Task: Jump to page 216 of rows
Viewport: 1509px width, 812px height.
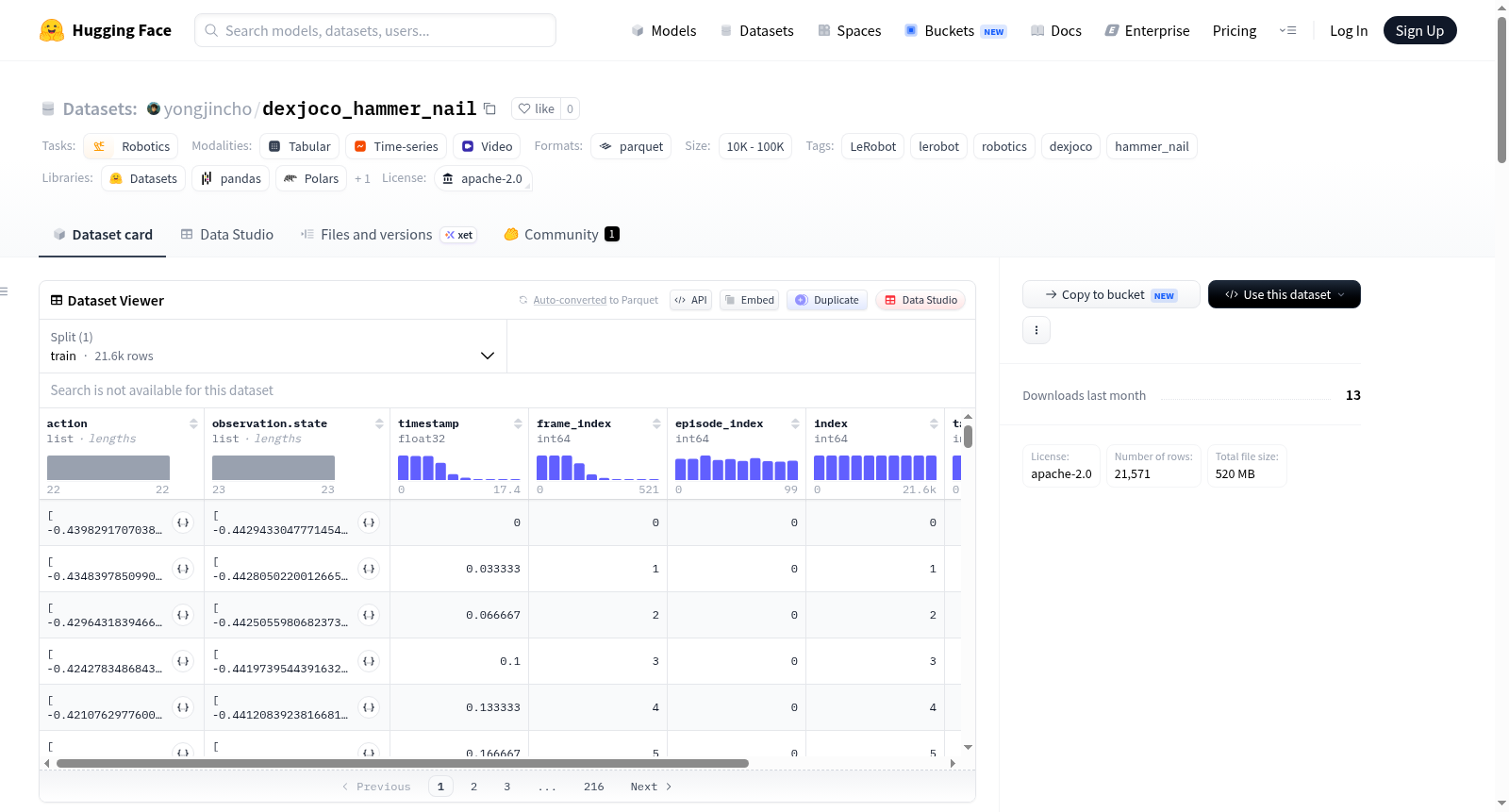Action: pos(594,787)
